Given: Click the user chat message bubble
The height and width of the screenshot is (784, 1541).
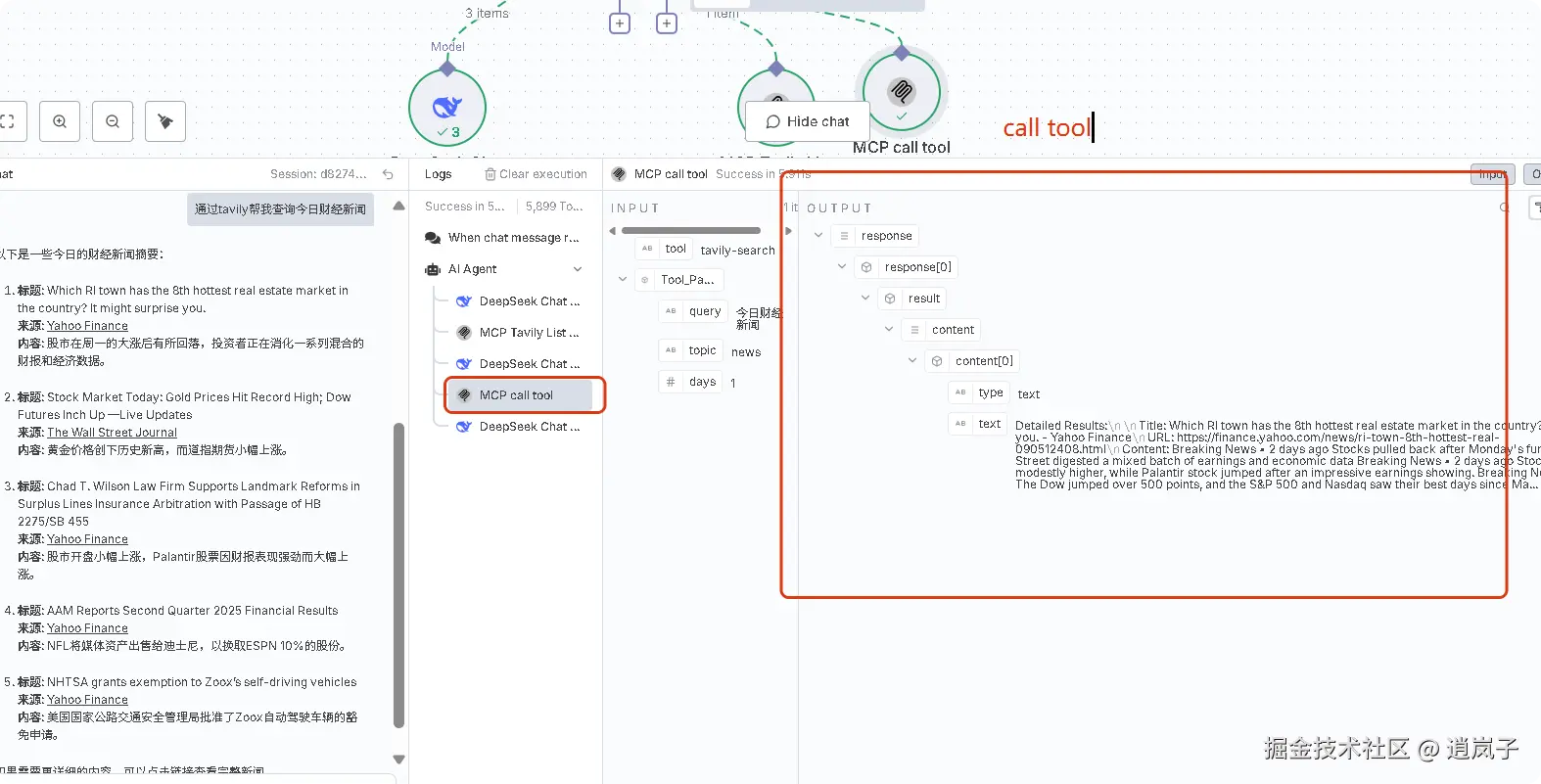Looking at the screenshot, I should (x=280, y=209).
